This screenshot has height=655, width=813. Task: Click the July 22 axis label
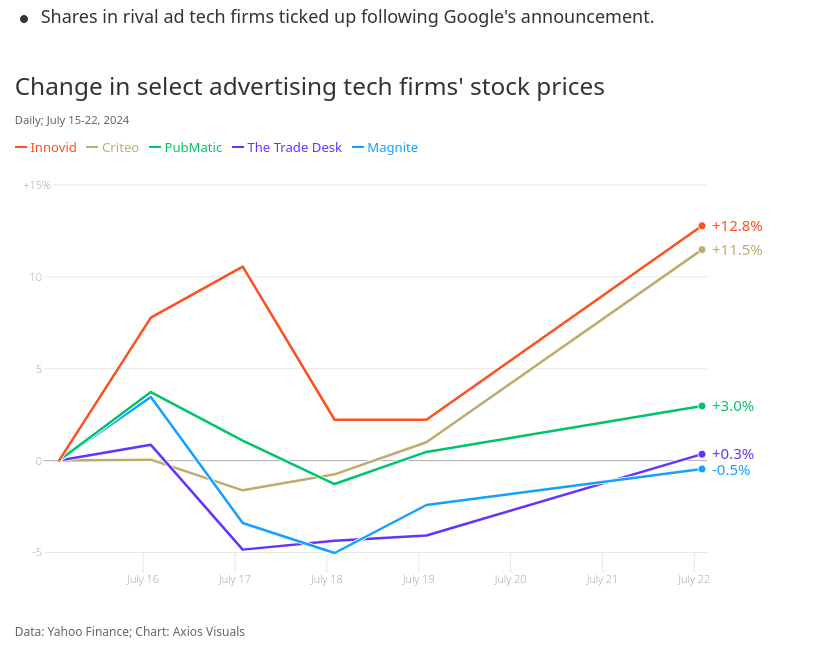(694, 579)
